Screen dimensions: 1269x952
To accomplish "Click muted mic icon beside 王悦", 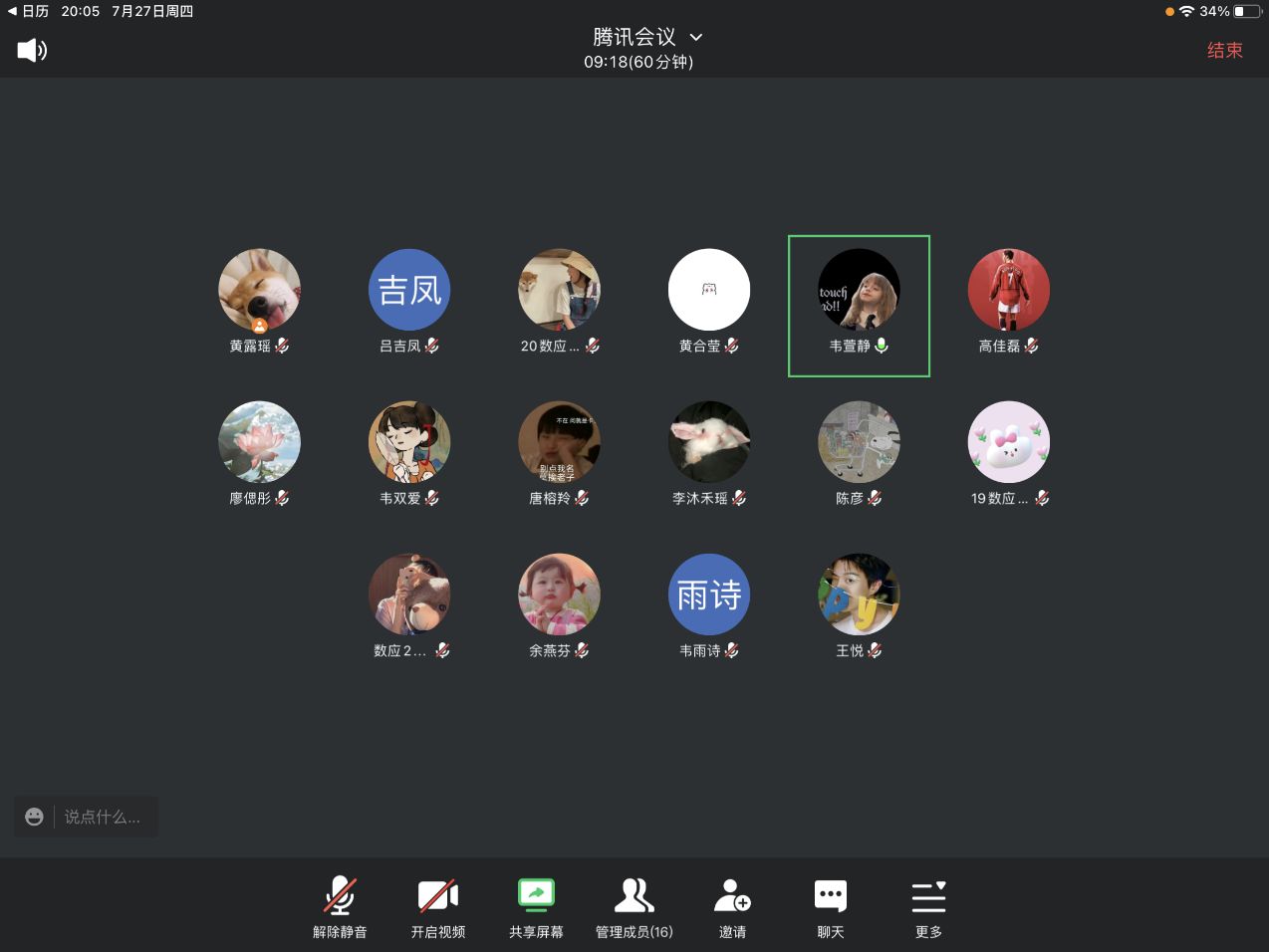I will coord(875,650).
